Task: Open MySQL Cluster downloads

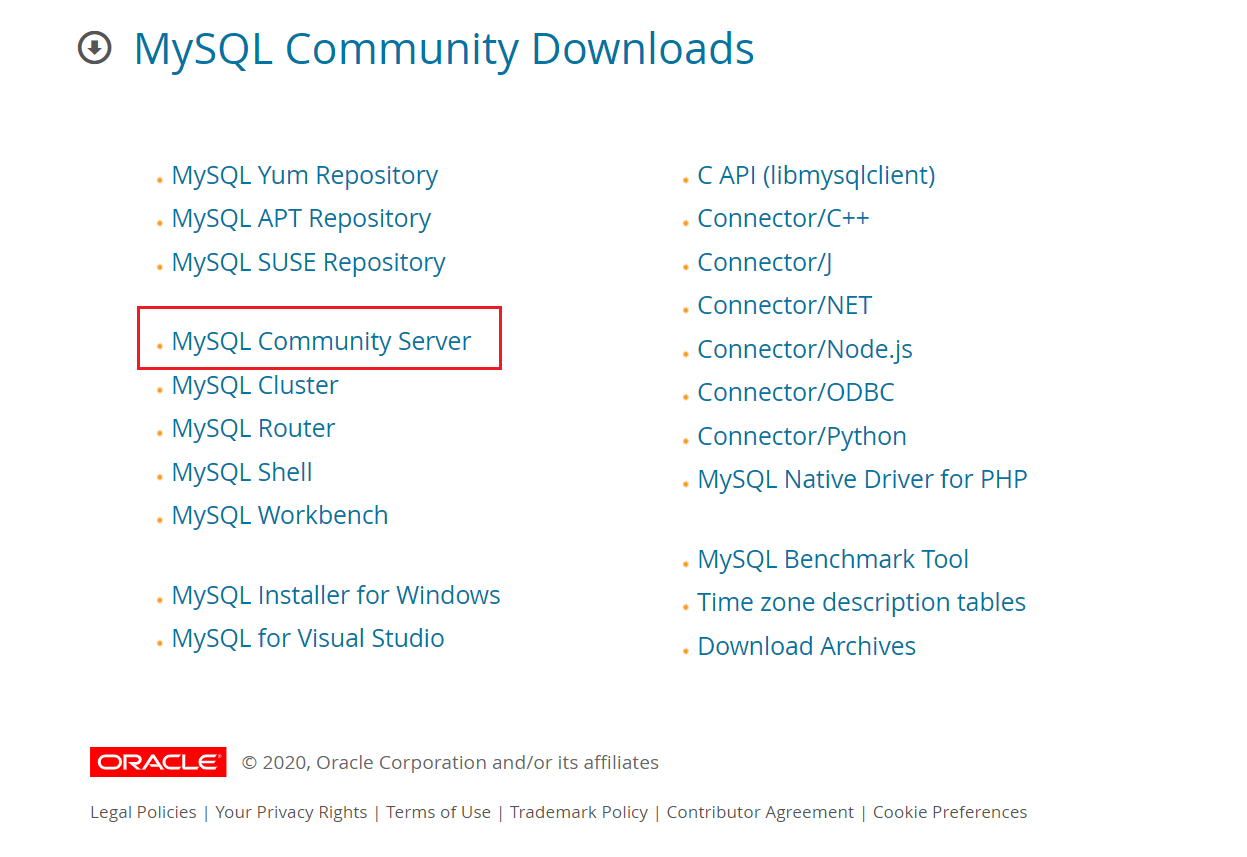Action: [x=254, y=384]
